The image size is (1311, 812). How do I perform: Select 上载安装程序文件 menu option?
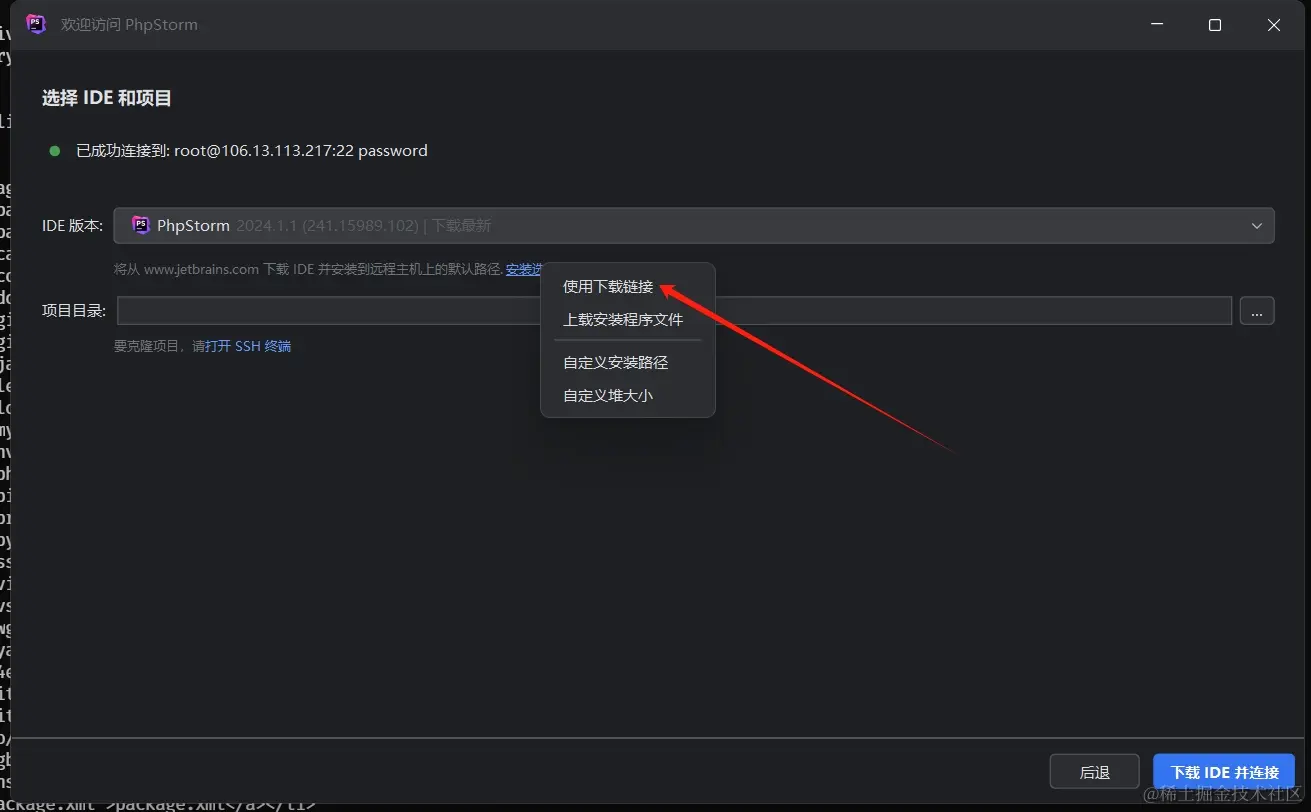pyautogui.click(x=623, y=320)
